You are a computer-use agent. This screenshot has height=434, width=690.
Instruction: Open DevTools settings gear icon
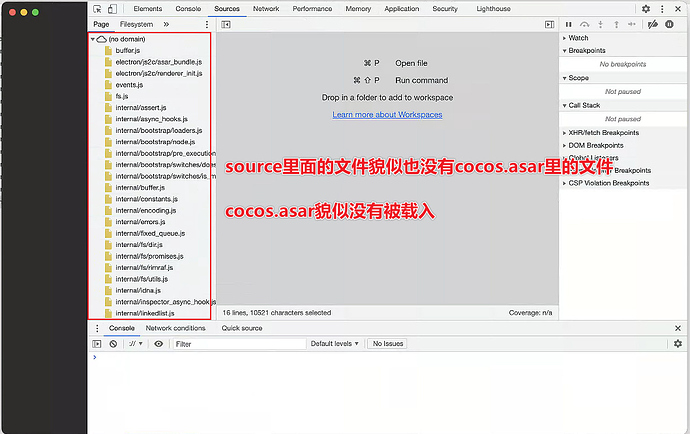pyautogui.click(x=646, y=9)
